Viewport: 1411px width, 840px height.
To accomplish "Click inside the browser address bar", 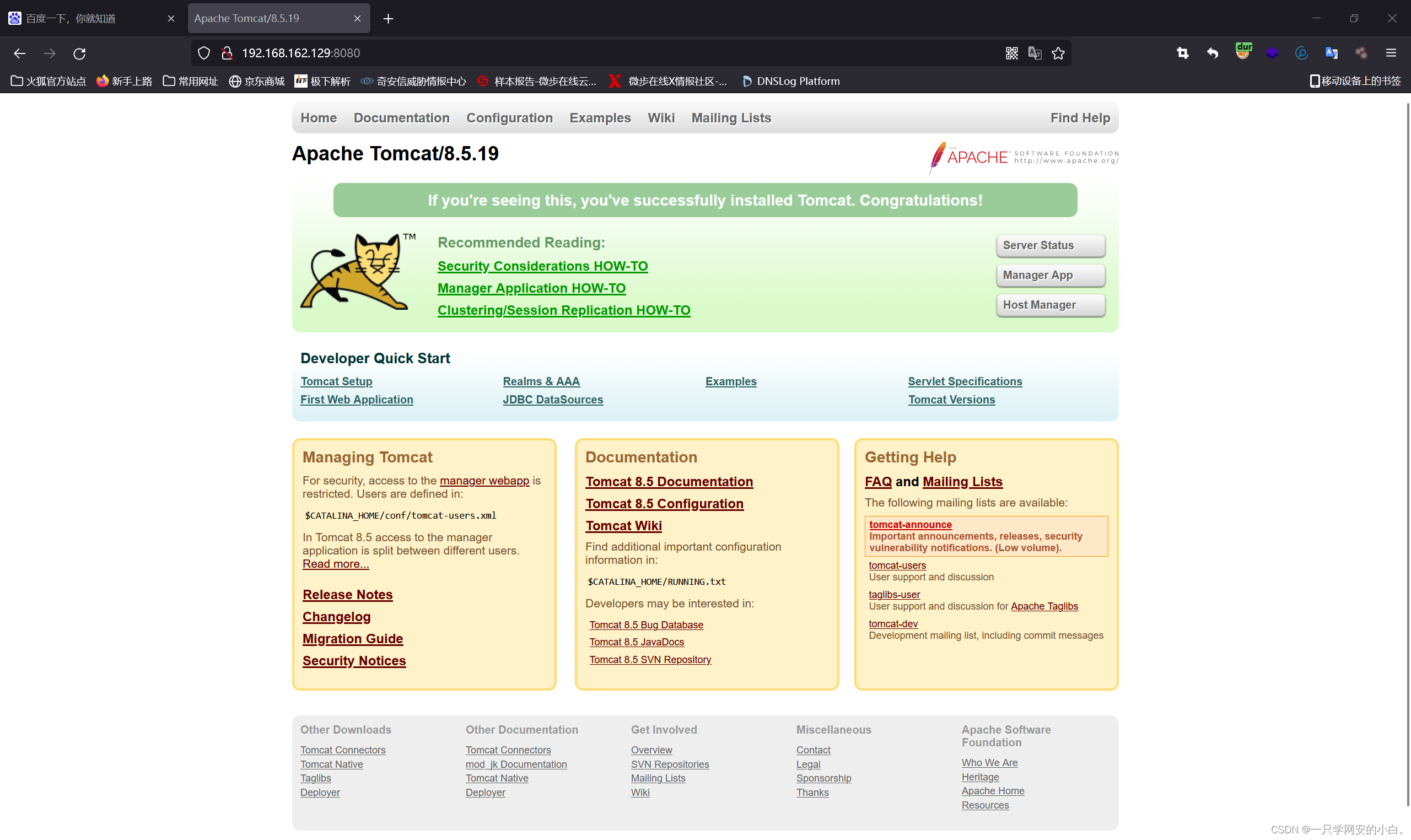I will point(396,53).
